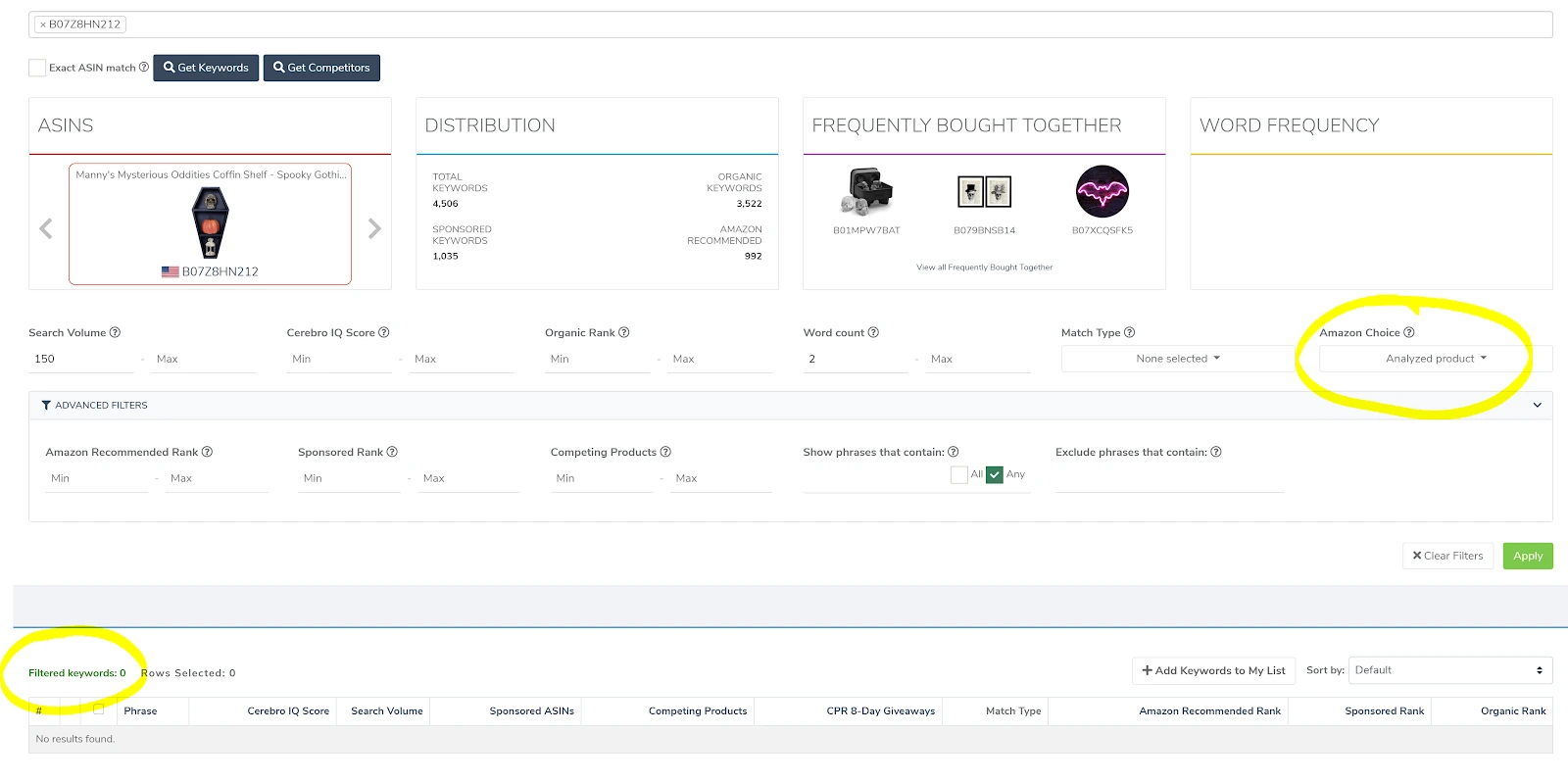The image size is (1568, 782).
Task: Sort table by Search Volume column header
Action: [x=386, y=711]
